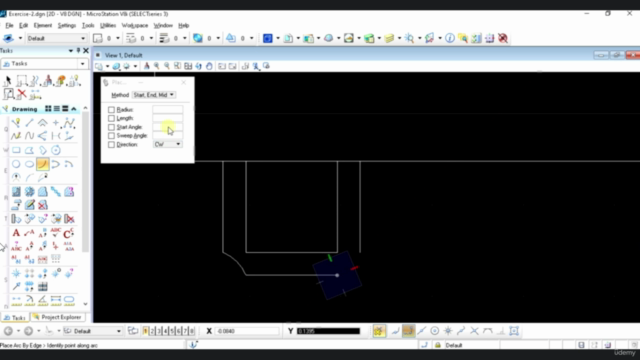This screenshot has width=640, height=360.
Task: Open the Direction 'CW' dropdown
Action: coord(167,144)
